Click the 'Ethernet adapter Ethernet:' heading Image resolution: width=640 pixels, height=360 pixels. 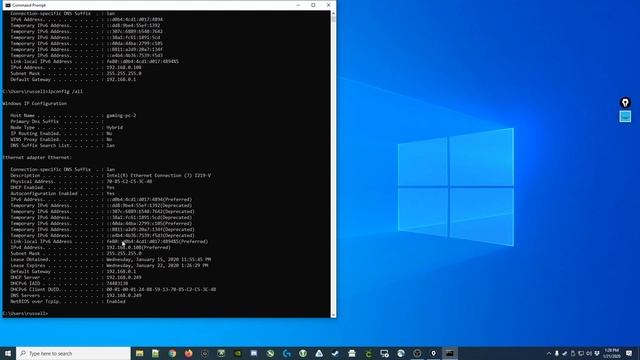pyautogui.click(x=37, y=158)
